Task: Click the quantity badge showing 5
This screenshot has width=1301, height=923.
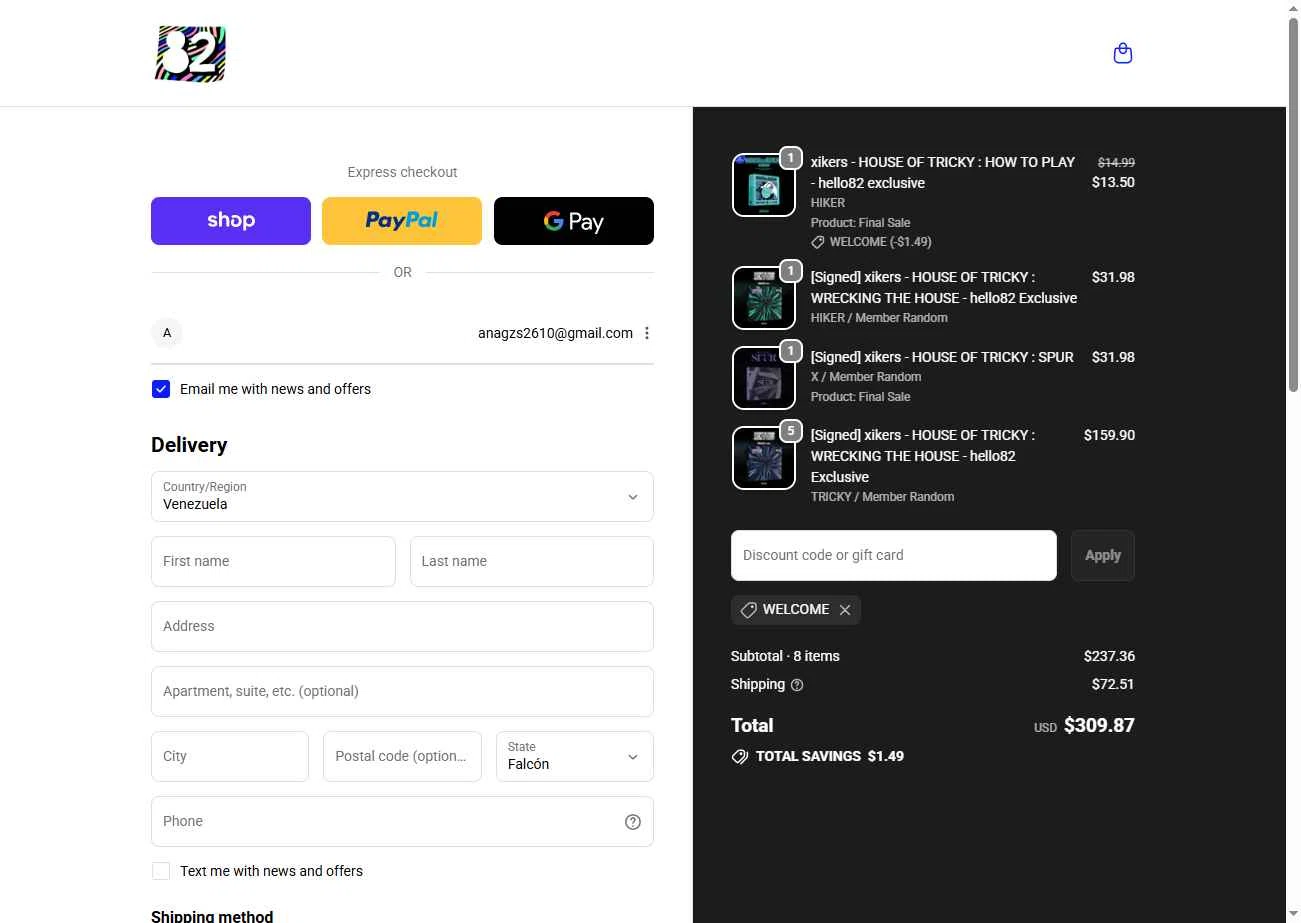Action: pos(791,431)
